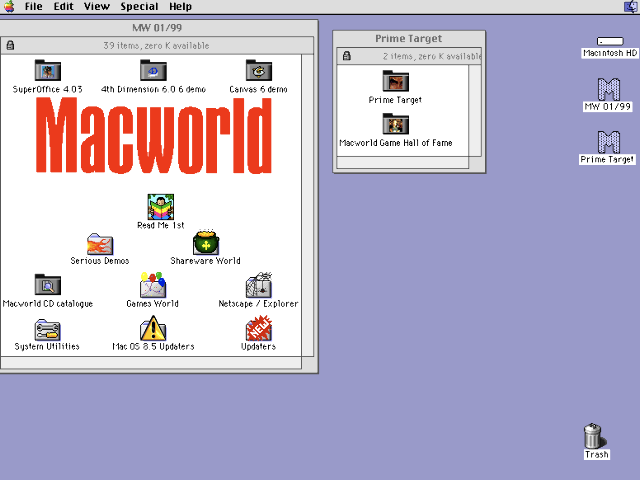Viewport: 640px width, 480px height.
Task: Click the horizontal scrollbar of MW 01/99 window
Action: (151, 363)
